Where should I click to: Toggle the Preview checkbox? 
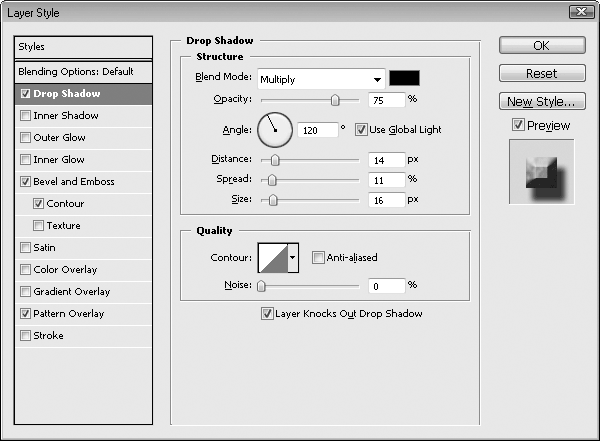(518, 125)
